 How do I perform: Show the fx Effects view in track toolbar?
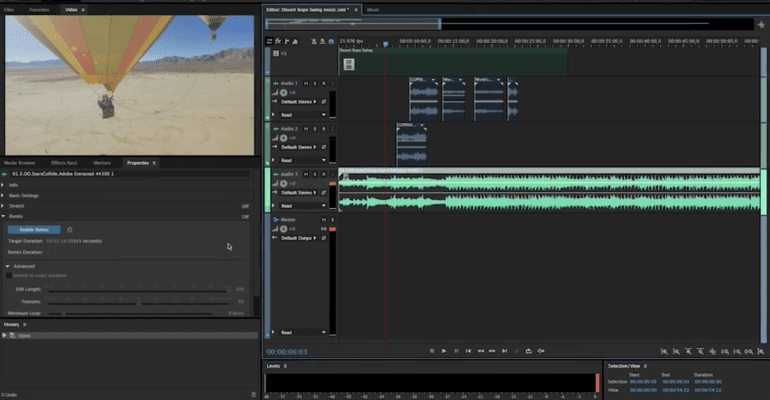[278, 41]
